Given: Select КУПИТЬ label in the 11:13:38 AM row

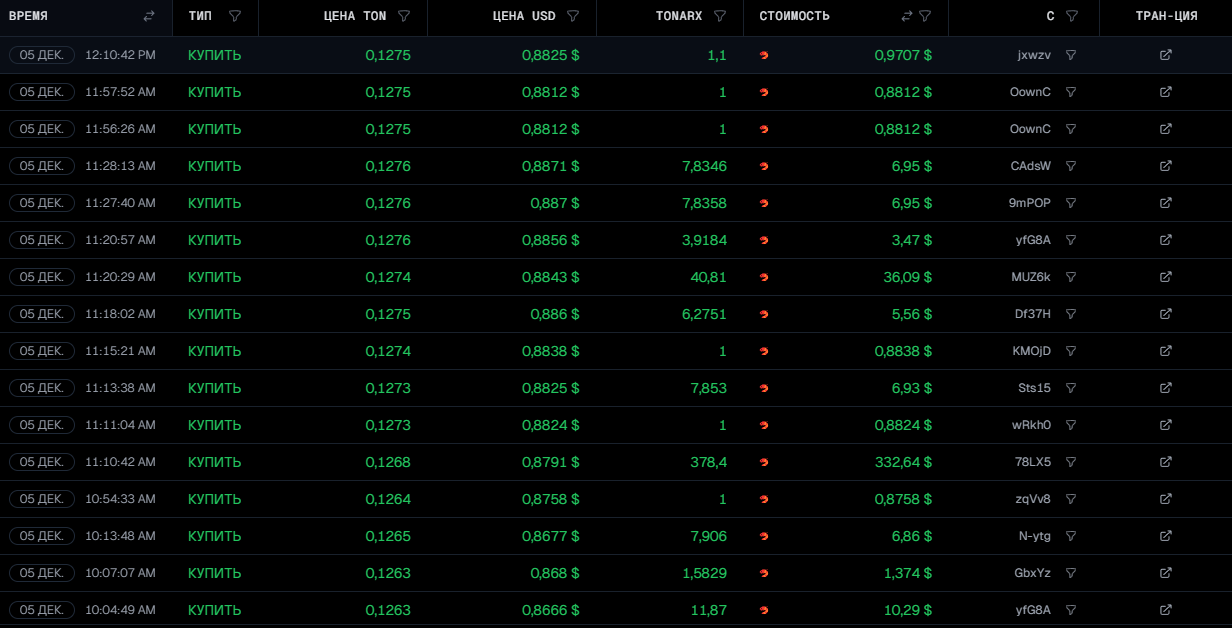Looking at the screenshot, I should [x=215, y=388].
